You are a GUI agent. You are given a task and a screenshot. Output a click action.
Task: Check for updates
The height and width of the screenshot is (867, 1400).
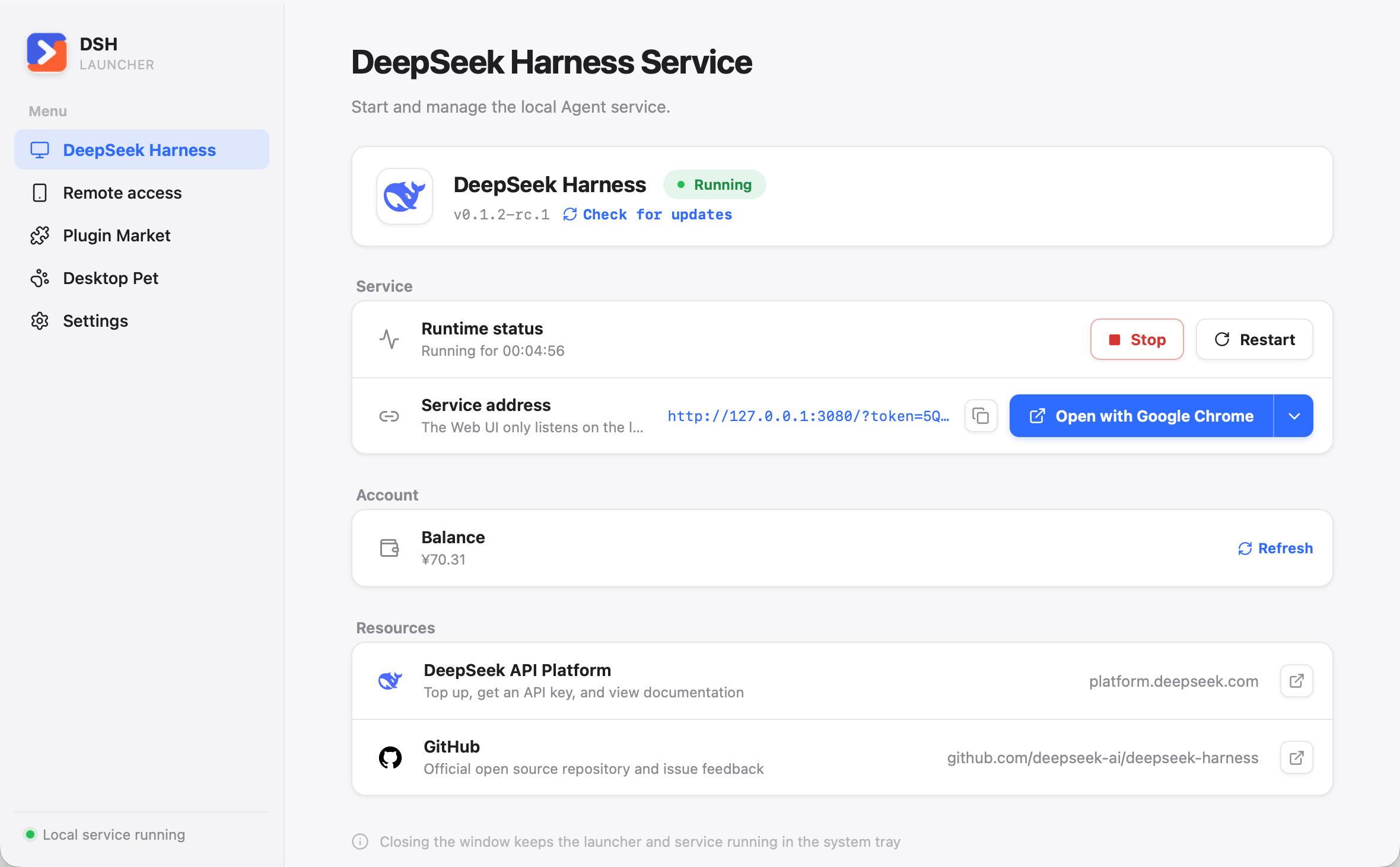[648, 215]
